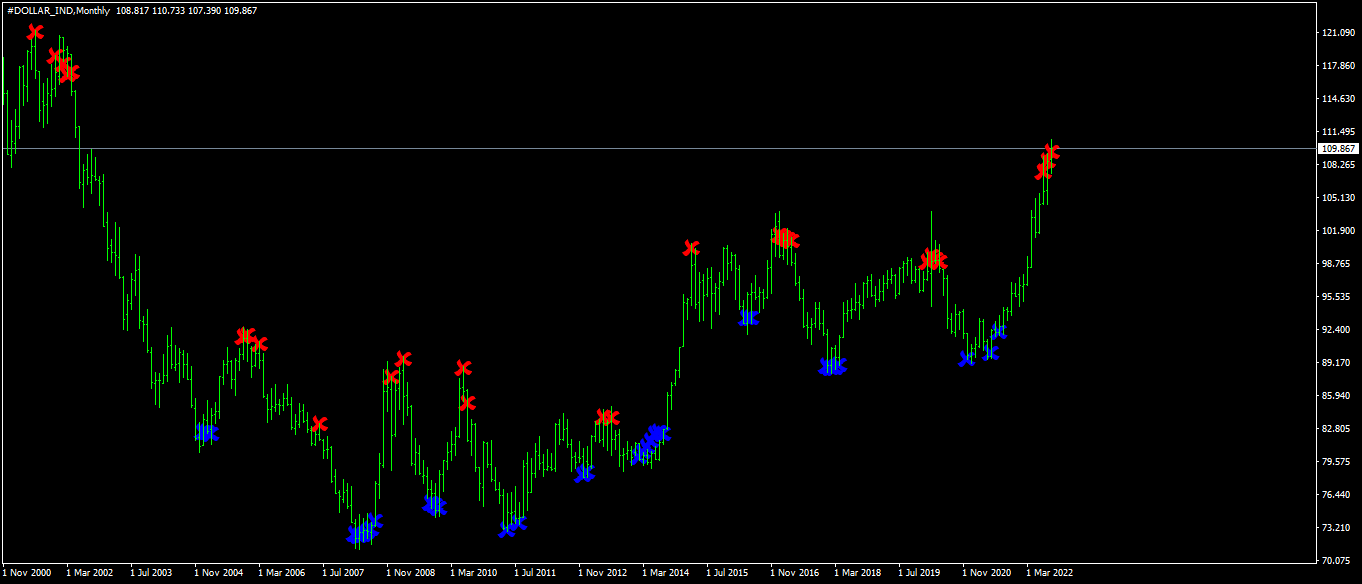Viewport: 1362px width, 584px height.
Task: Click the isolated red X near 83 before Jul 2007
Action: pos(319,424)
